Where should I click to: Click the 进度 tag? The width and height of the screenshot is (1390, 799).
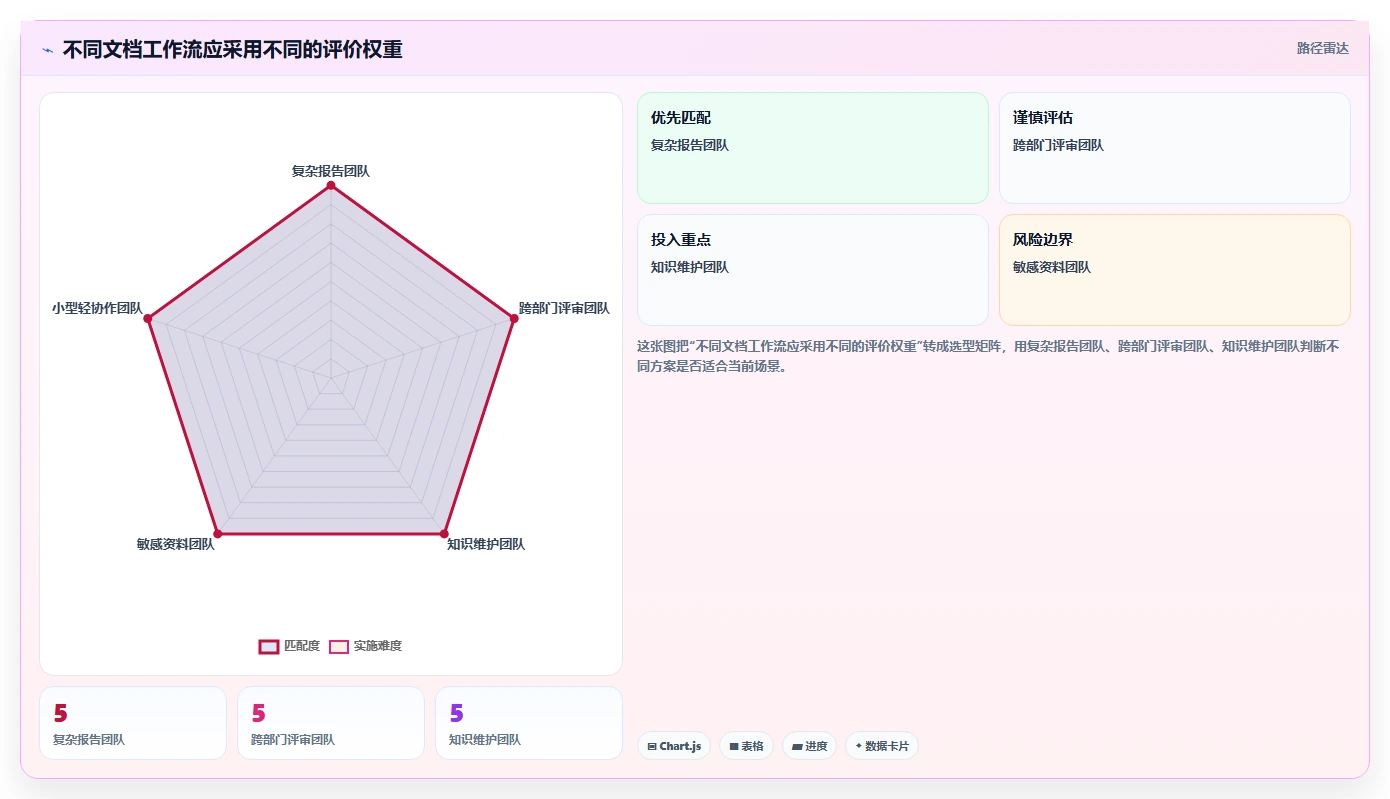[x=809, y=746]
